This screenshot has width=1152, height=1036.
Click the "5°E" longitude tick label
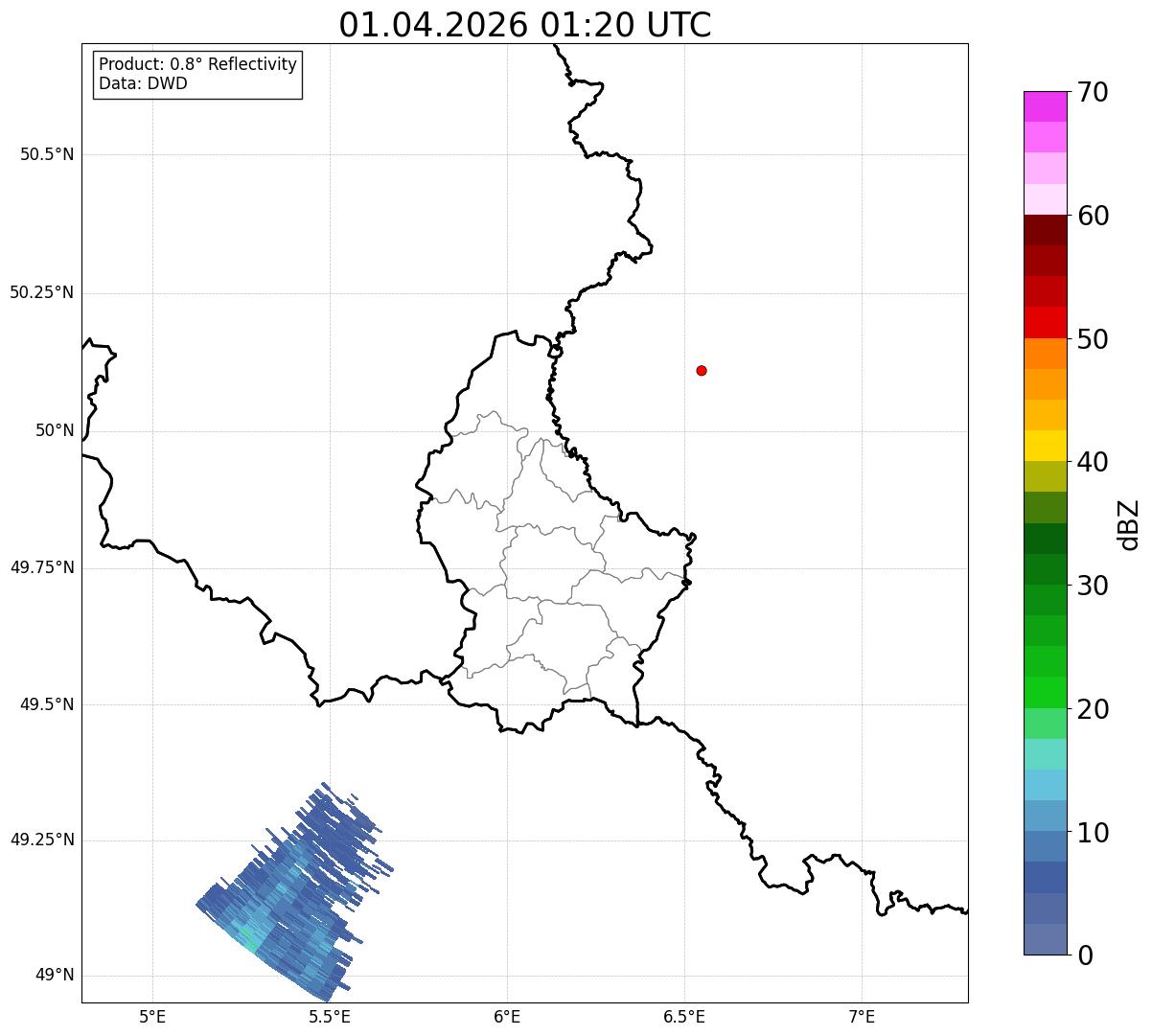click(x=152, y=1016)
